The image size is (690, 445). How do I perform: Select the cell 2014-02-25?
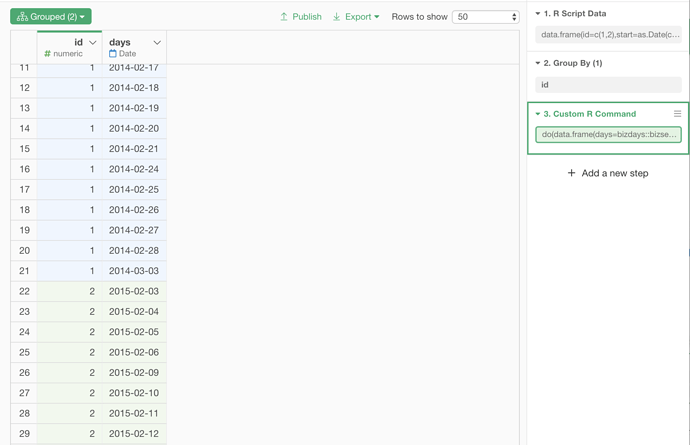click(134, 190)
